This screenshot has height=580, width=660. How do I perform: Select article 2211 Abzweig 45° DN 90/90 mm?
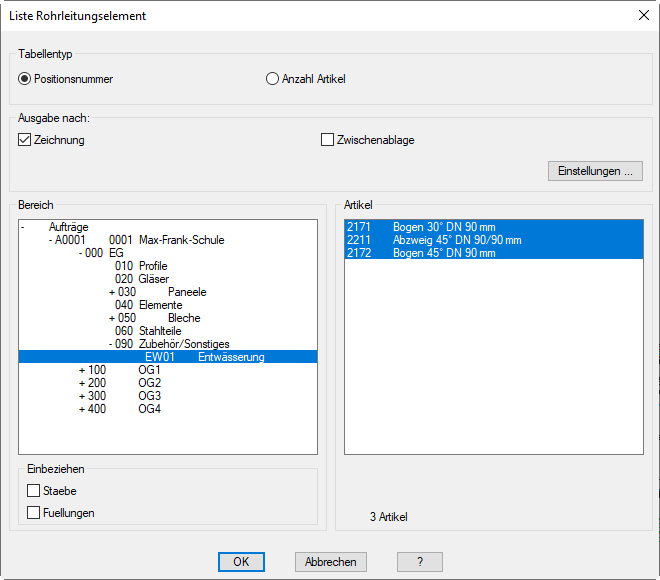(434, 240)
